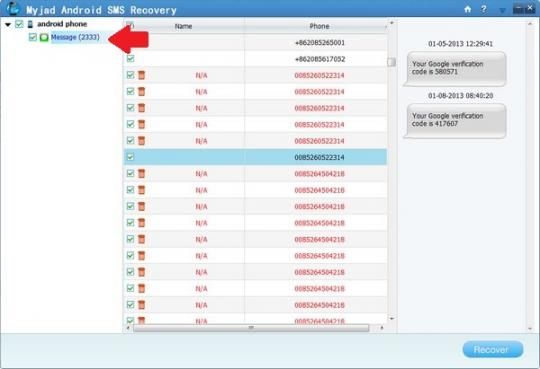Sort by the Phone column header
Screen dimensions: 540x369
click(x=319, y=26)
